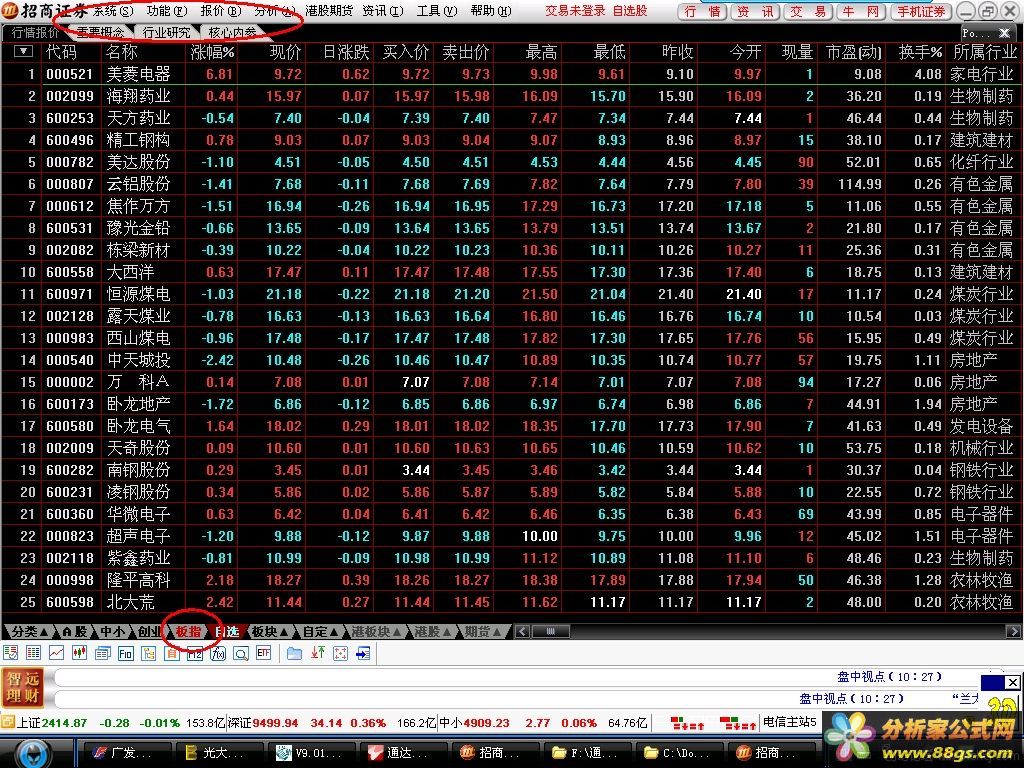
Task: Click the stacked windows toolbar icon
Action: pos(103,653)
